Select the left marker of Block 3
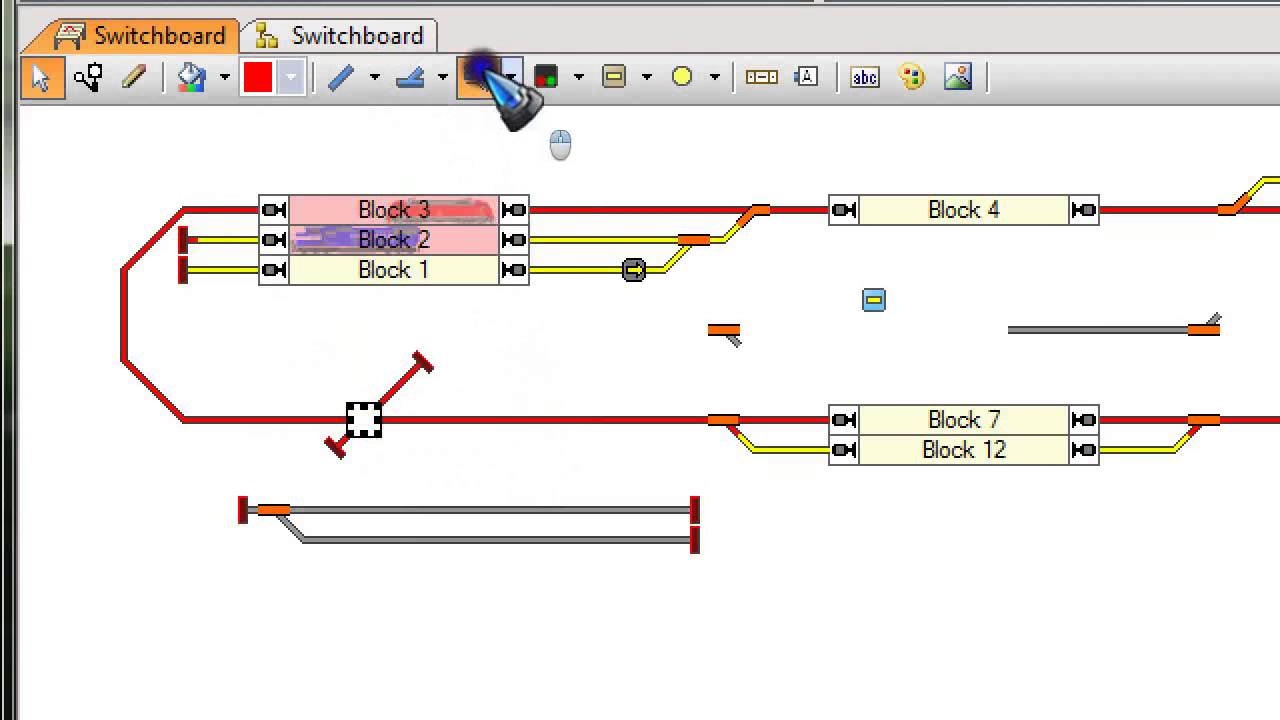The image size is (1280, 720). 274,210
